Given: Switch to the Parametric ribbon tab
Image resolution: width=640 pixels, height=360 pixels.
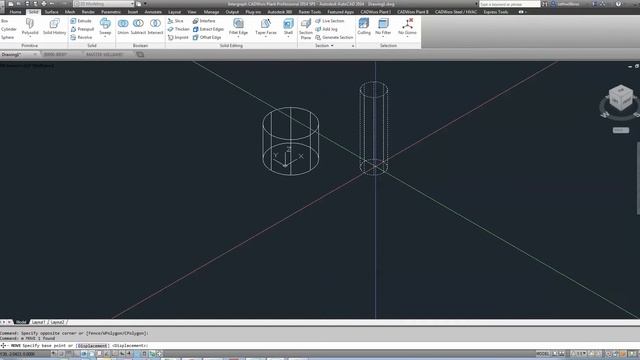Looking at the screenshot, I should [x=111, y=12].
